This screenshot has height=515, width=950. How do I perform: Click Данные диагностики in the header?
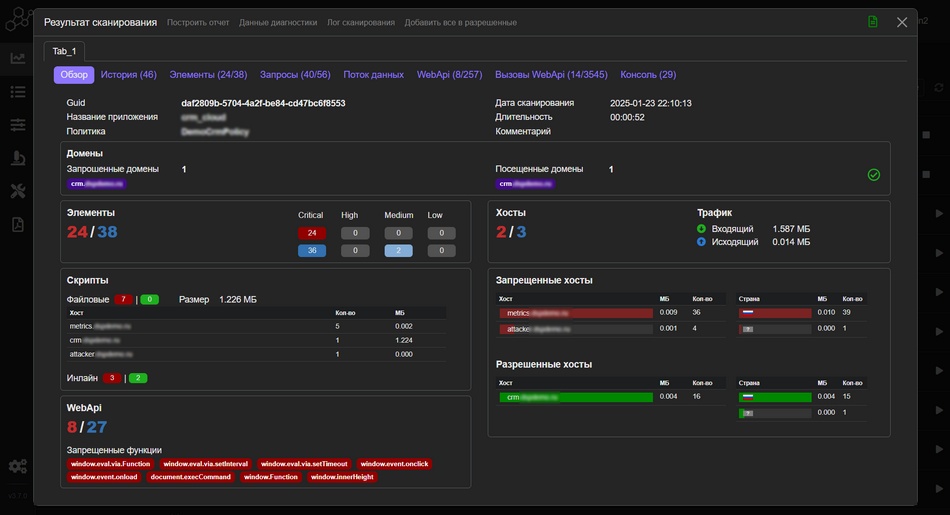[278, 22]
